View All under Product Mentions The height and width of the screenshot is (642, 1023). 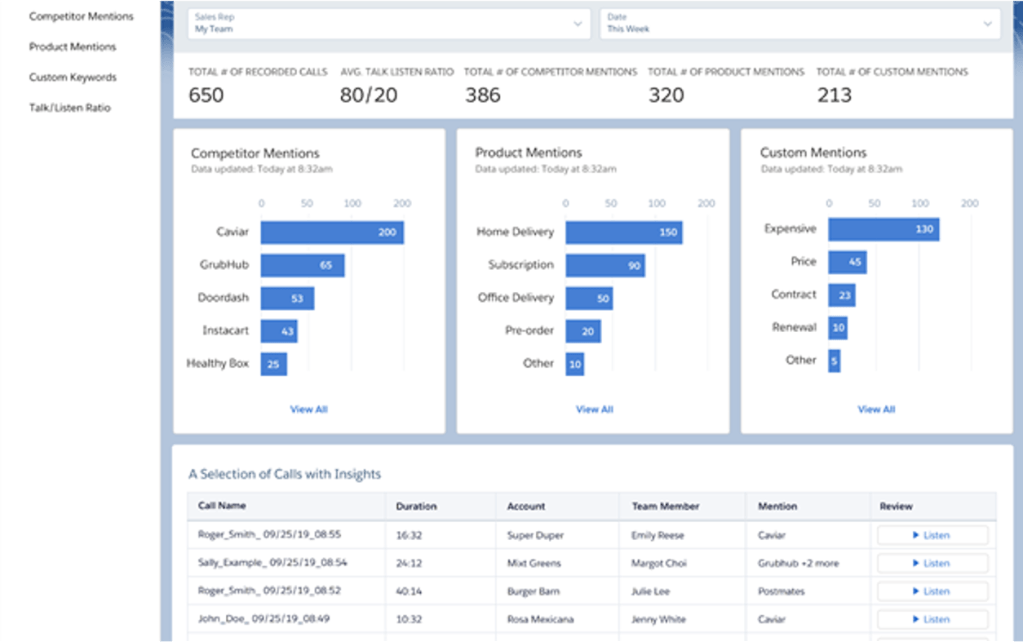tap(594, 409)
